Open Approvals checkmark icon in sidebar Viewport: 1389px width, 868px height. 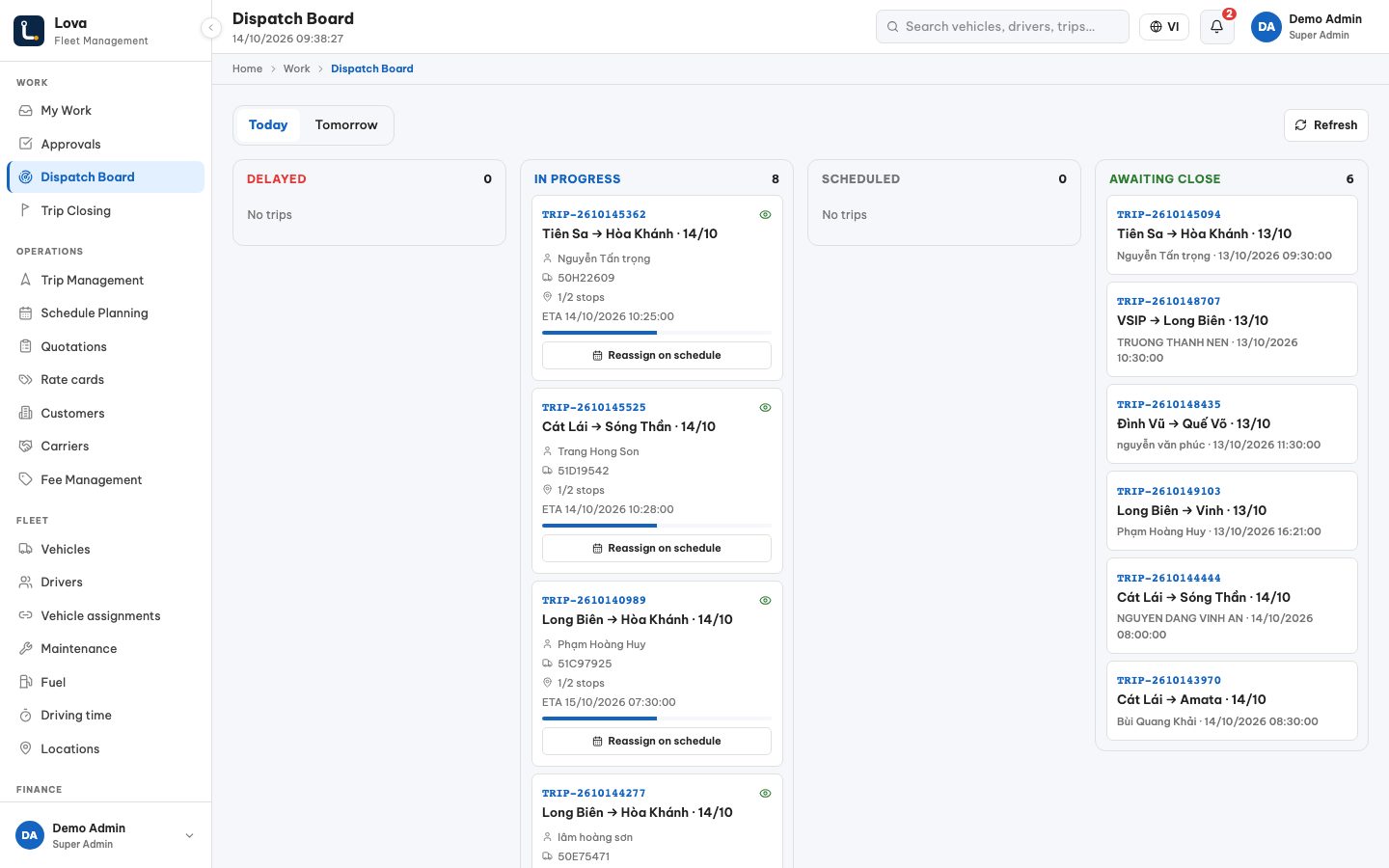26,144
